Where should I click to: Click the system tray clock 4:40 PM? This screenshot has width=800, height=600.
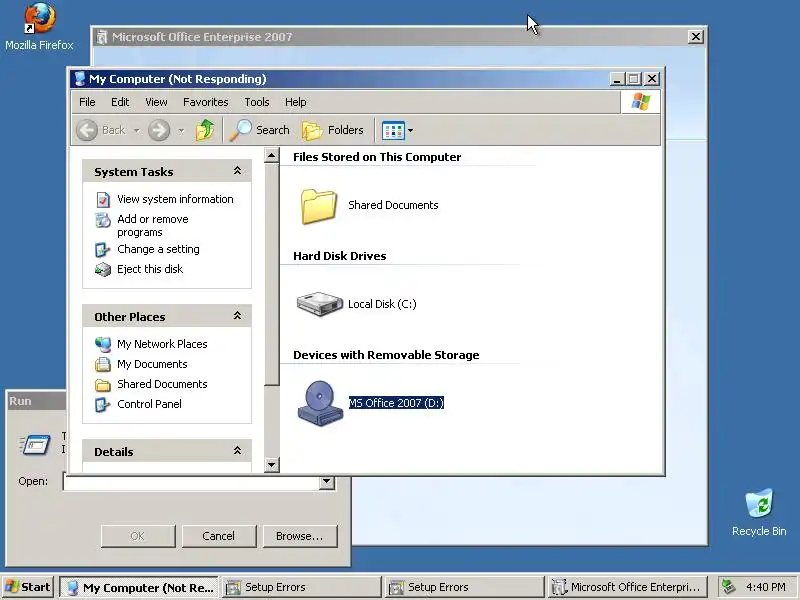765,587
